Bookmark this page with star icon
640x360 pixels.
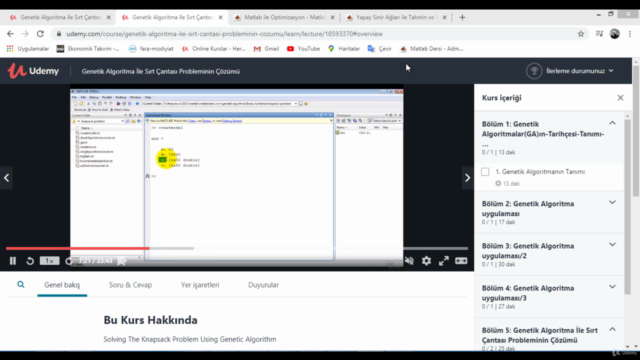point(581,34)
